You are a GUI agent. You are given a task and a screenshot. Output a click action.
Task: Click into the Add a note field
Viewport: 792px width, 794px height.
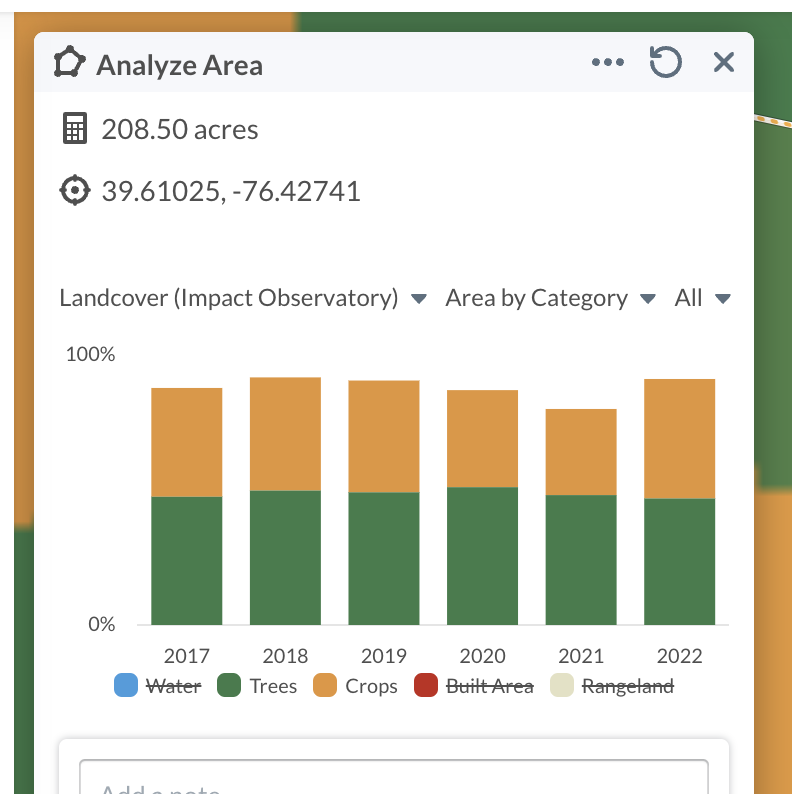coord(393,777)
